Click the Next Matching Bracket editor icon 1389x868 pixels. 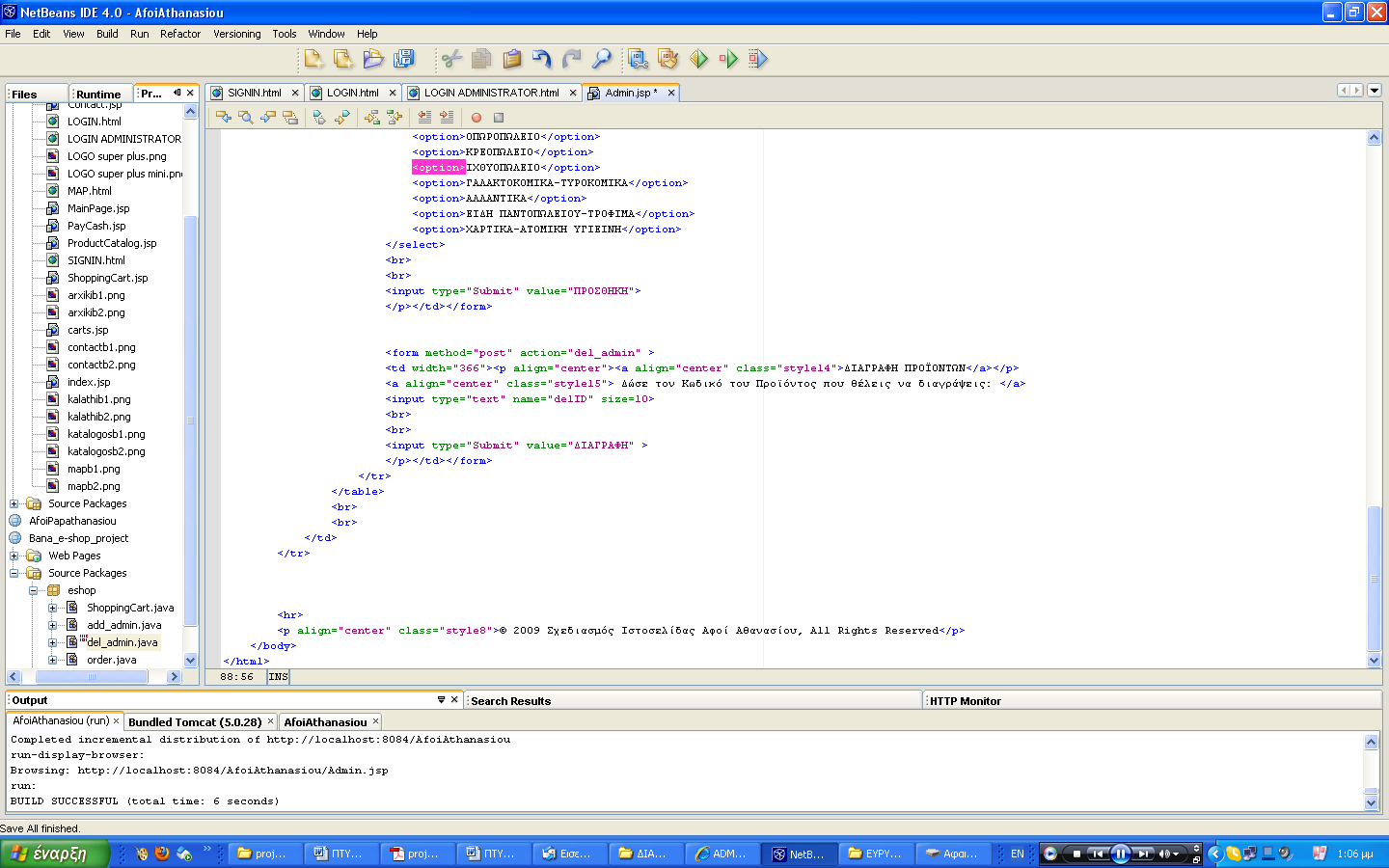(x=372, y=117)
